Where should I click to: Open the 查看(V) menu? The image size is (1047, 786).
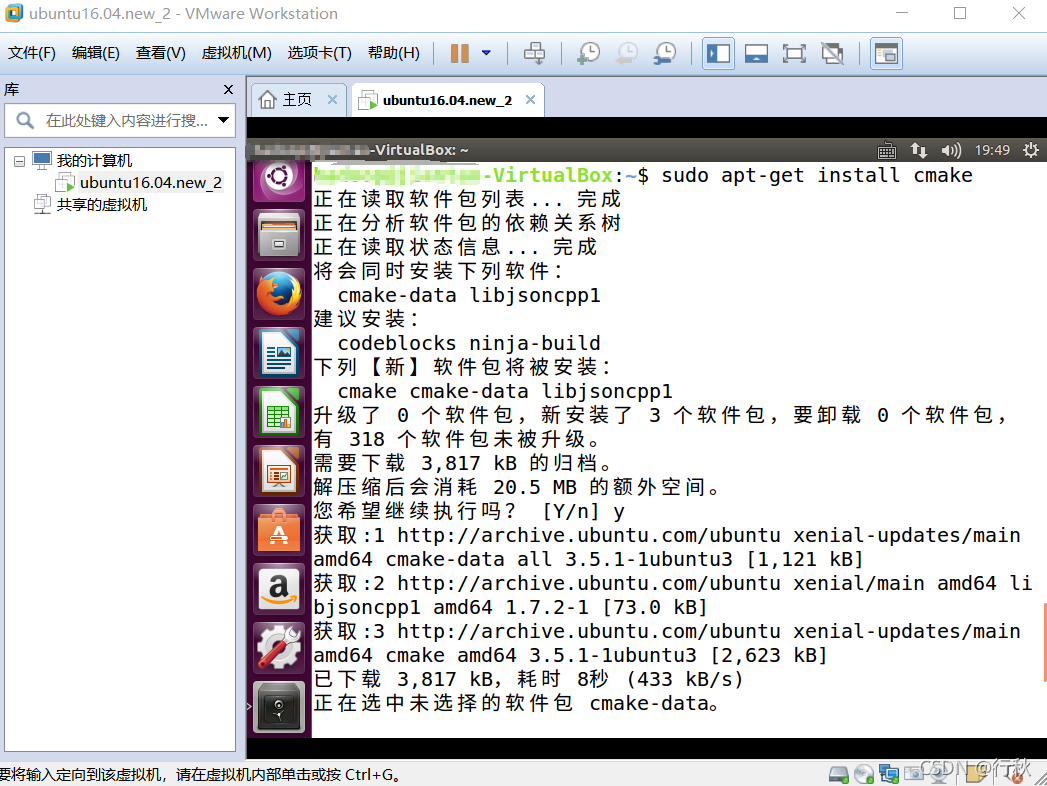(x=160, y=53)
